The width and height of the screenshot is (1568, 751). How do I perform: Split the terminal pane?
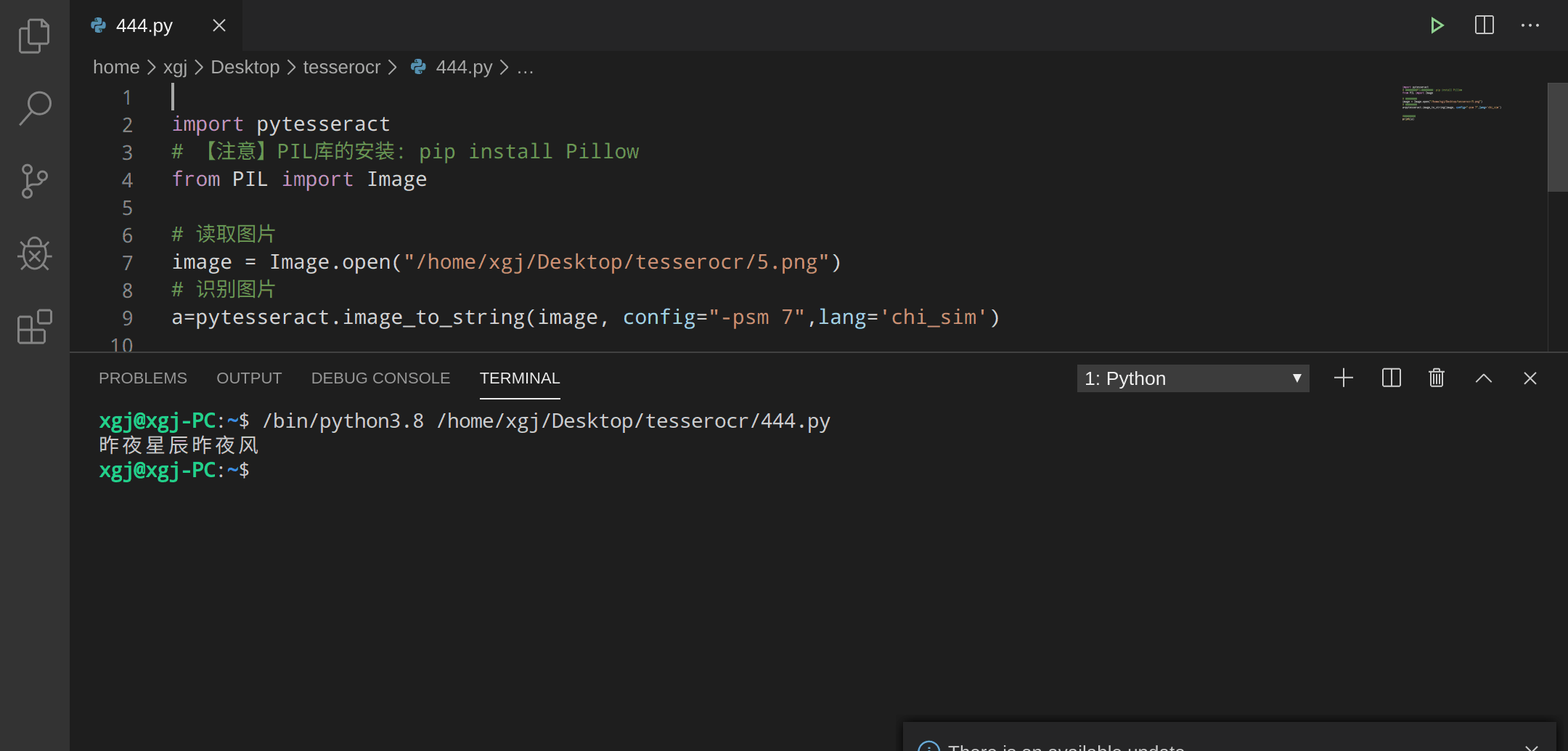pyautogui.click(x=1391, y=378)
